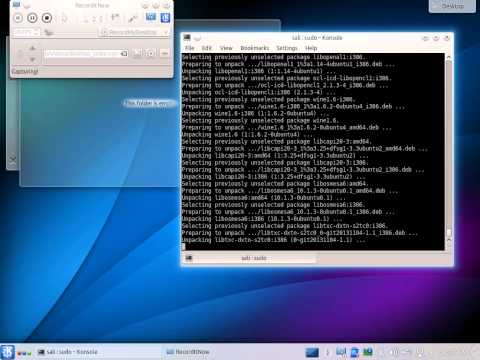
Task: Open the Edit menu in Konsole
Action: point(207,48)
